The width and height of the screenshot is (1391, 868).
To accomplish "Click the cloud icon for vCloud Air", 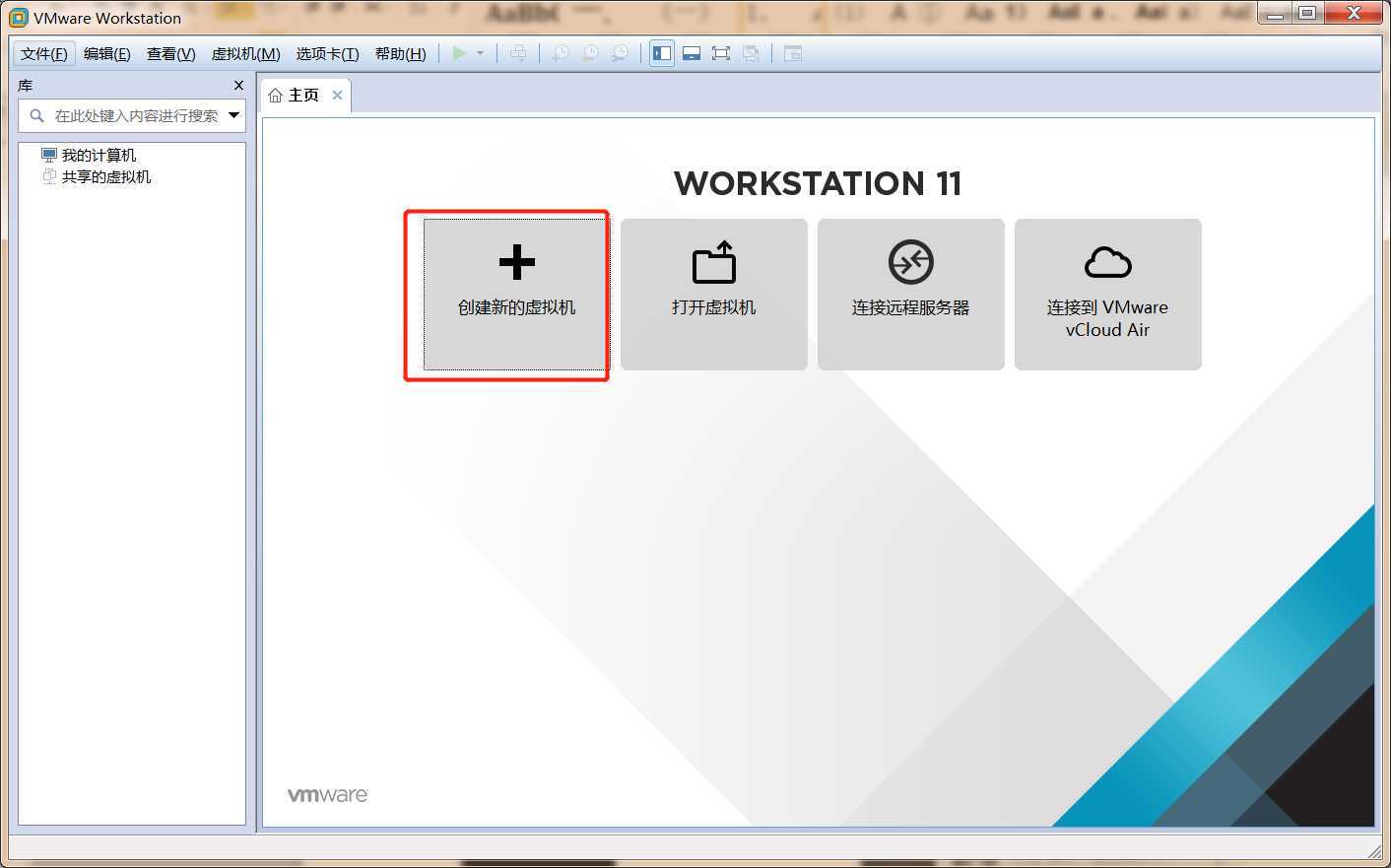I will coord(1108,263).
